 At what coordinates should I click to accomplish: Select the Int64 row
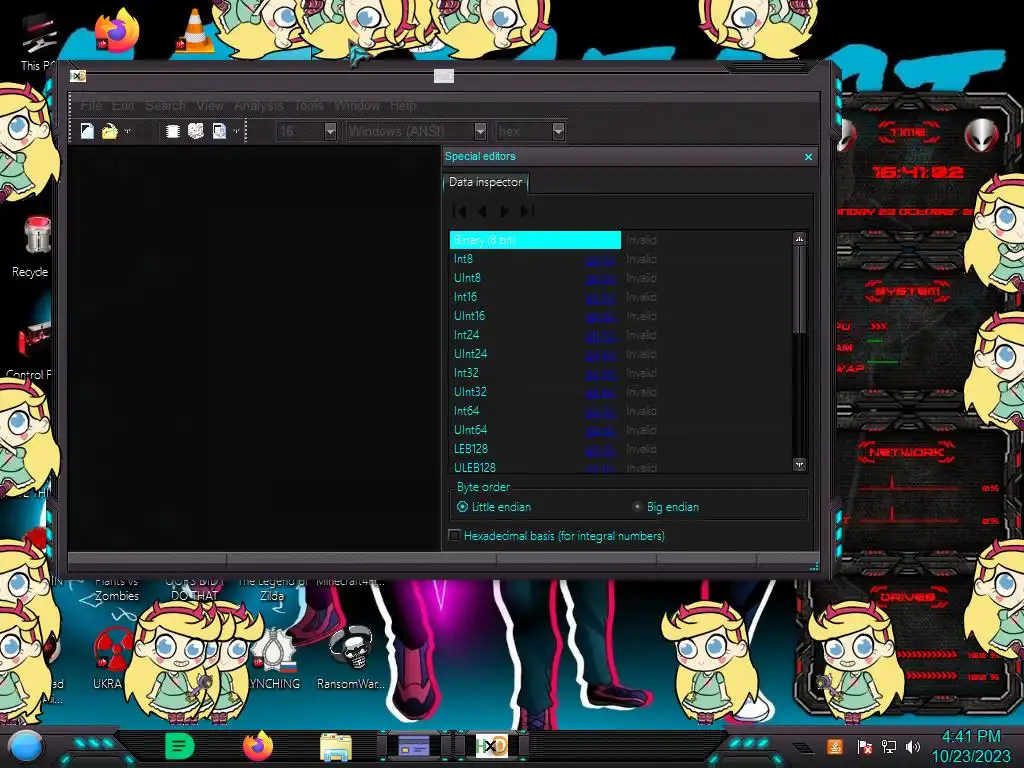coord(620,411)
